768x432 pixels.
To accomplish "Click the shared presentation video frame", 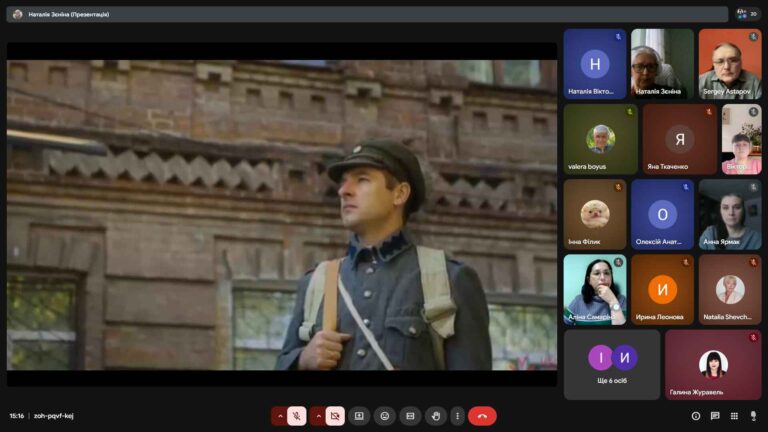I will [x=282, y=215].
